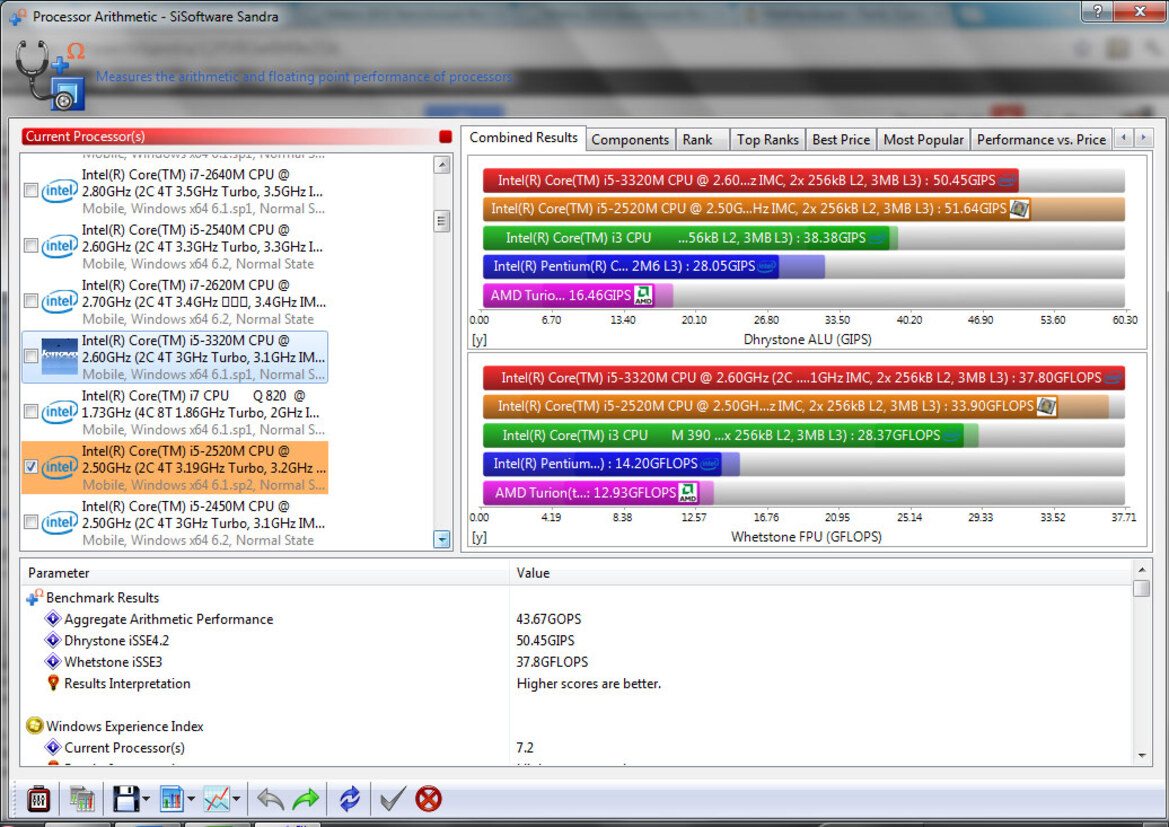
Task: Click the Intel logo of i7-2640M entry
Action: click(60, 191)
